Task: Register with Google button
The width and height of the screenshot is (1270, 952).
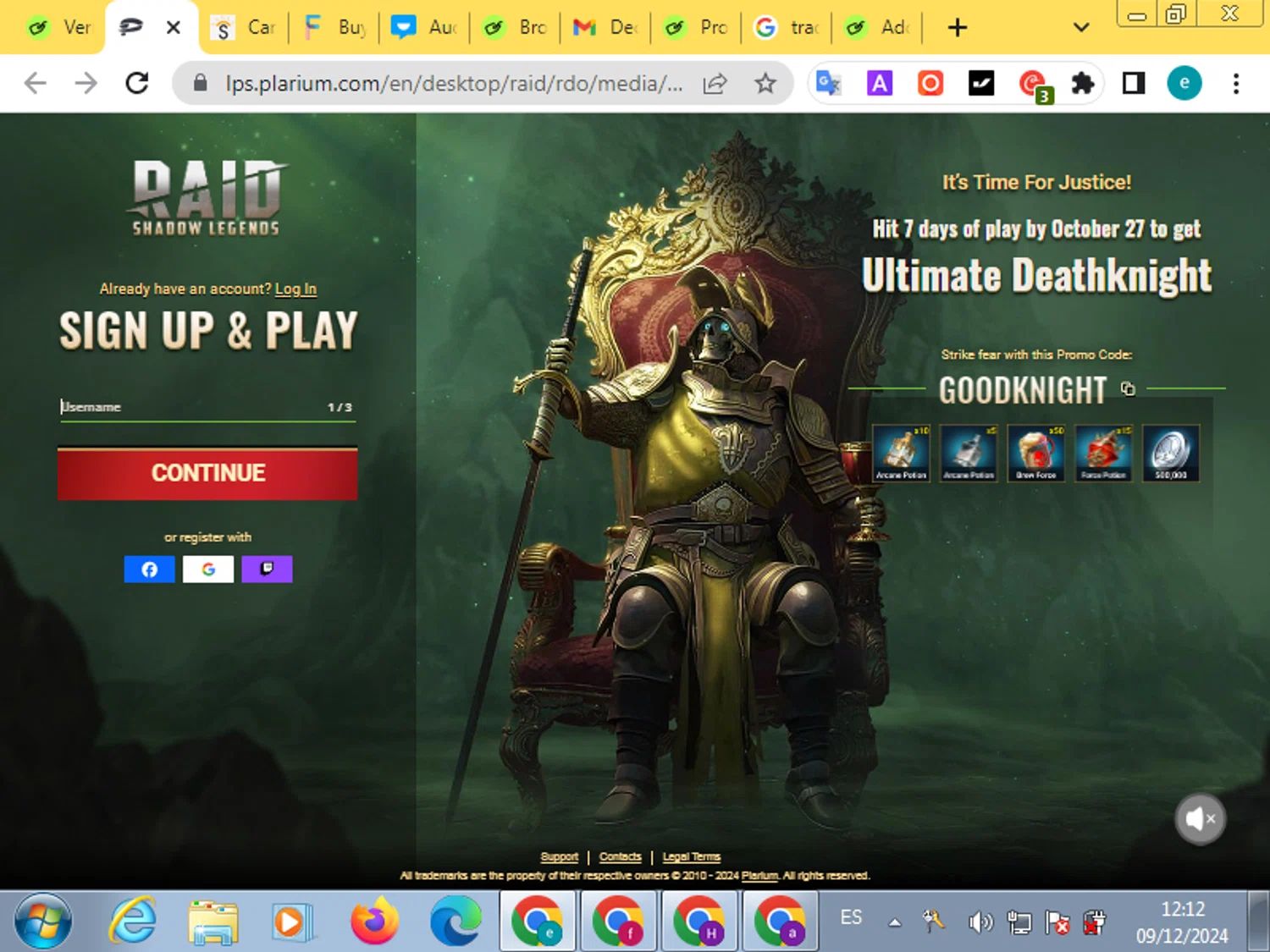Action: (208, 570)
